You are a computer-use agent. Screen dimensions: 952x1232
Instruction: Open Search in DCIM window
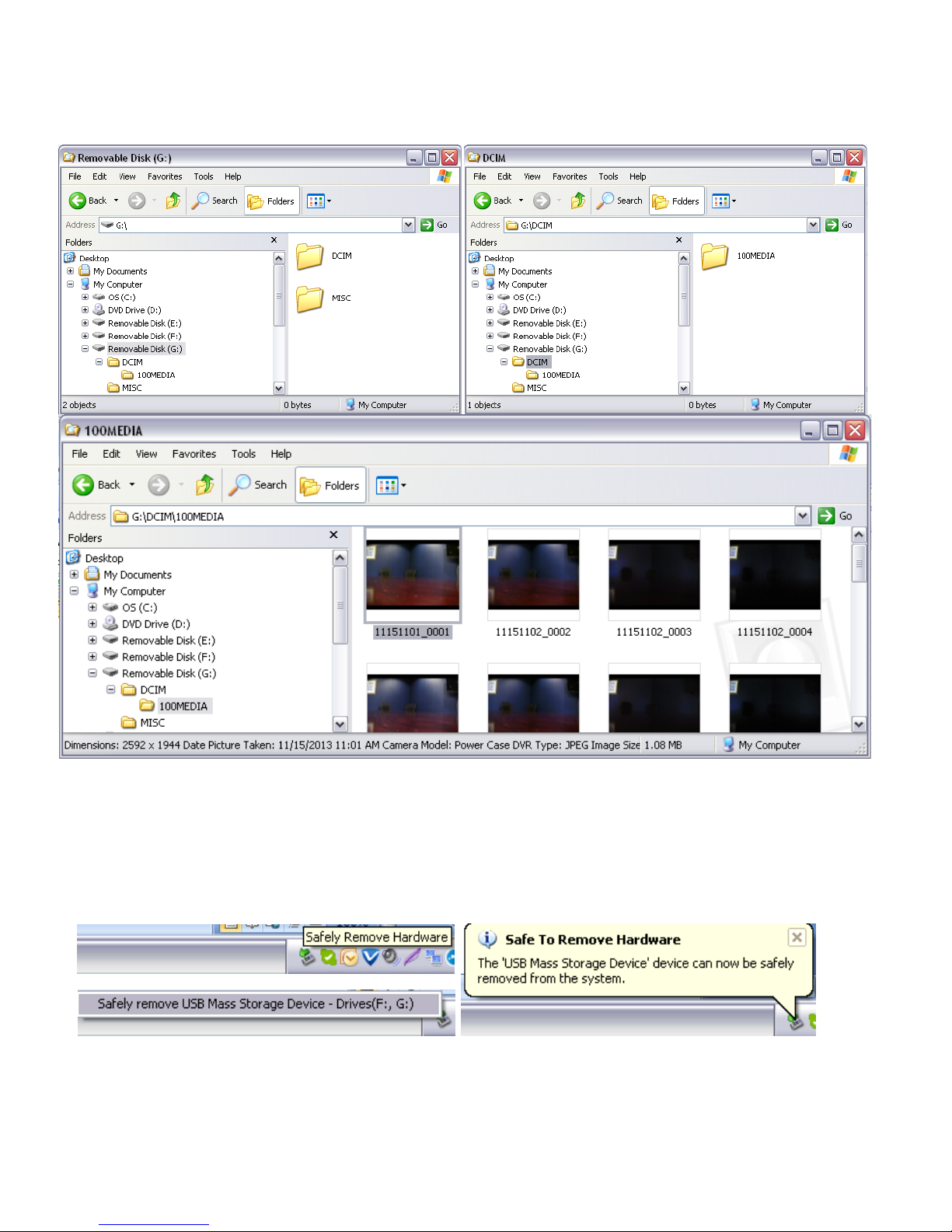(x=620, y=201)
